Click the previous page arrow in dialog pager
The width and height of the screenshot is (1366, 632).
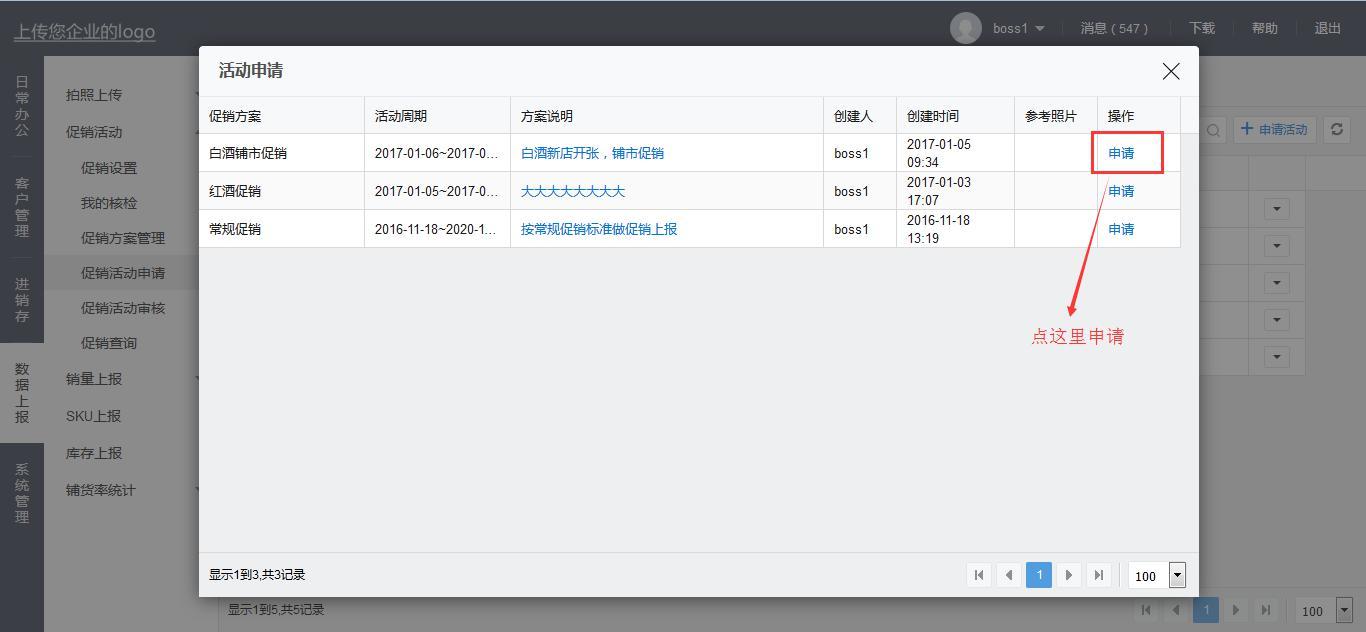click(x=1009, y=575)
